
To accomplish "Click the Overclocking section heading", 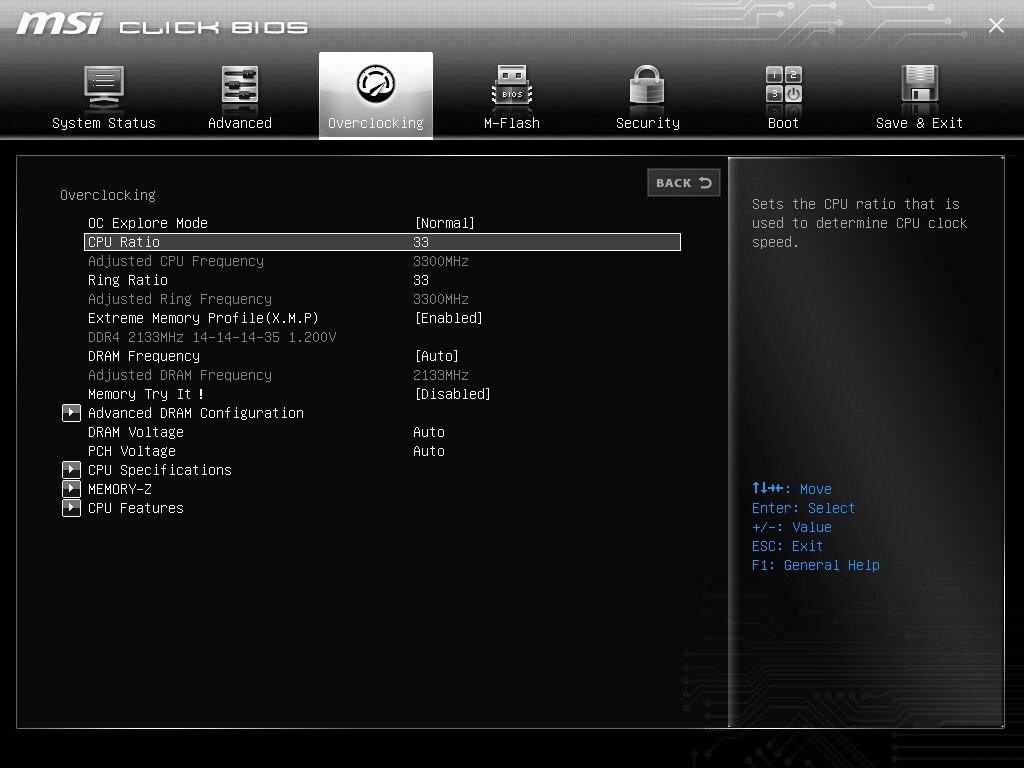I will click(108, 195).
